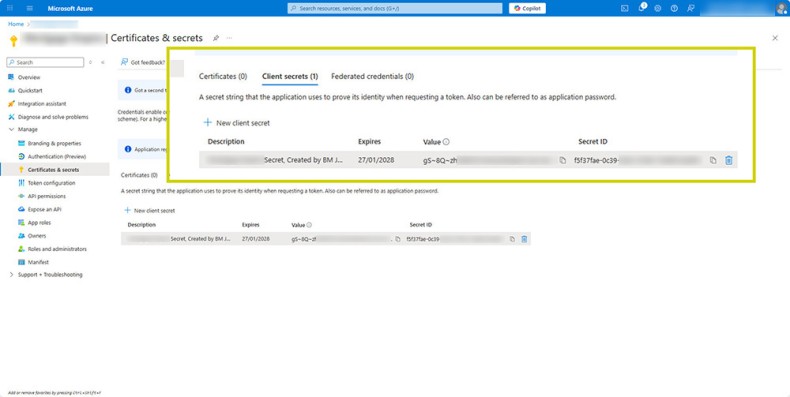Open Authentication (Preview)
This screenshot has width=790, height=397.
[x=56, y=156]
